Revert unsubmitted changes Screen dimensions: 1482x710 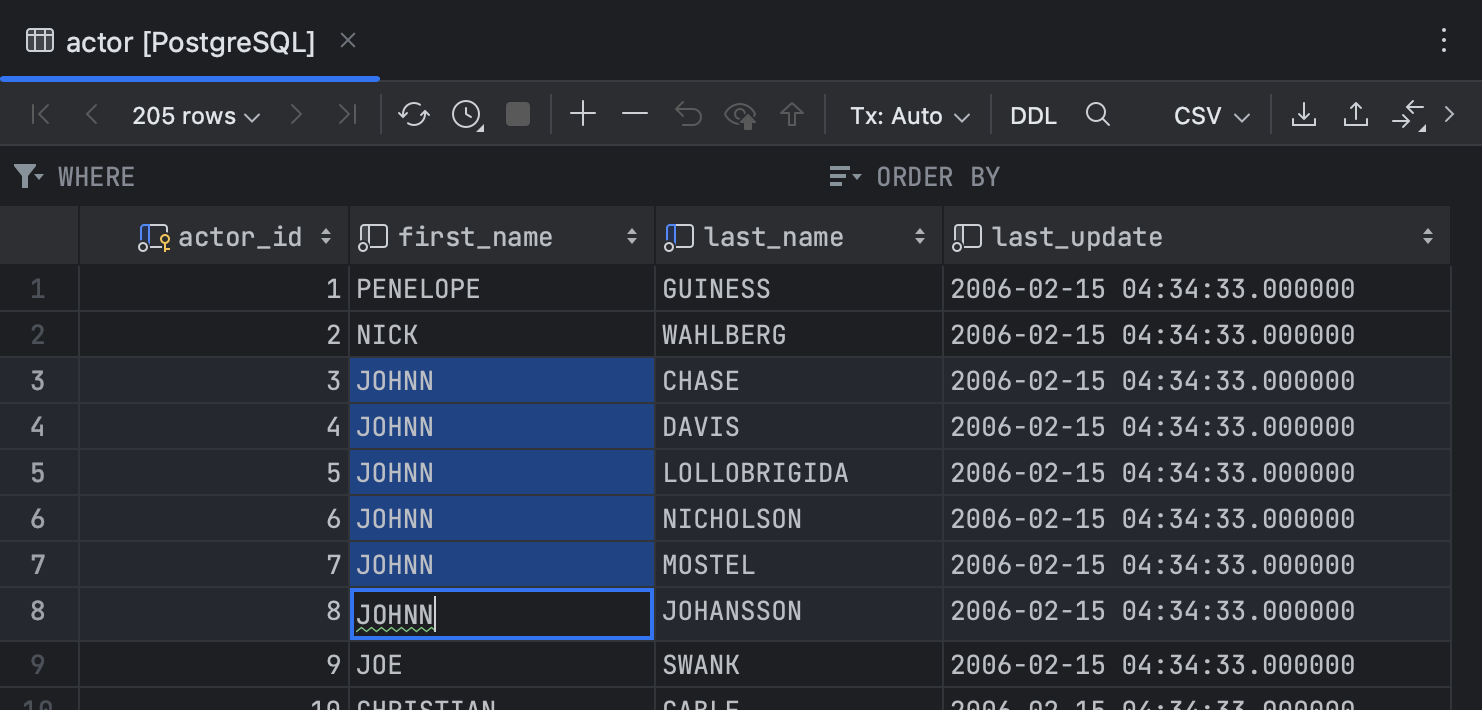(x=688, y=114)
